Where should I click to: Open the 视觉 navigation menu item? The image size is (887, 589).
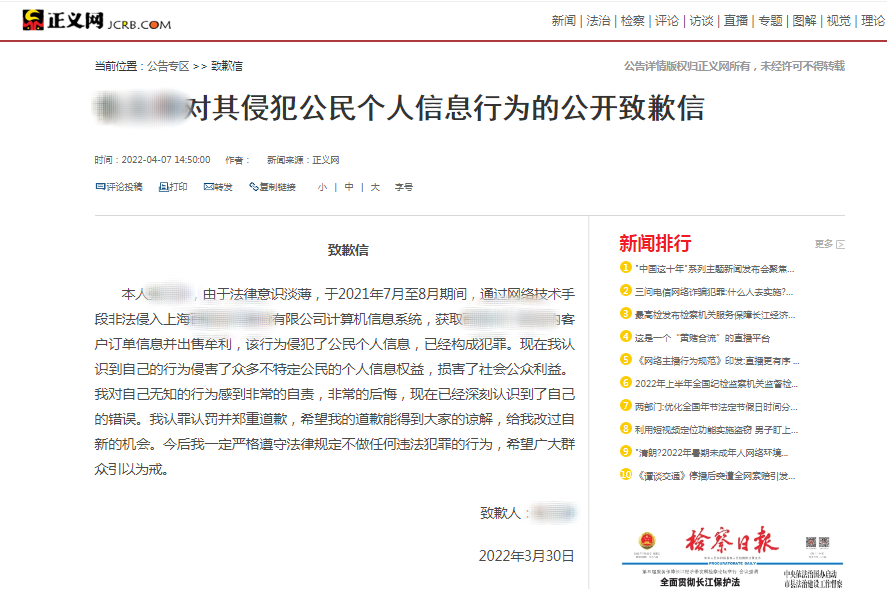pos(839,21)
